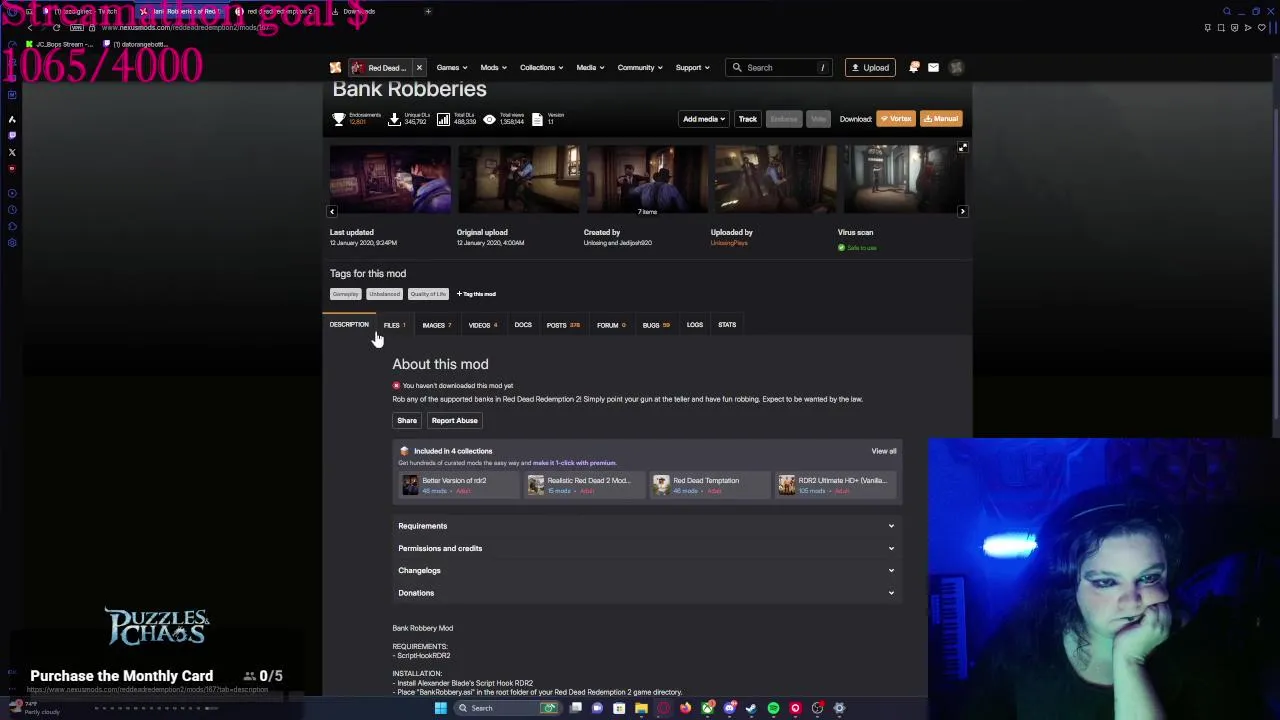Switch to the Bugs tab

tap(655, 325)
